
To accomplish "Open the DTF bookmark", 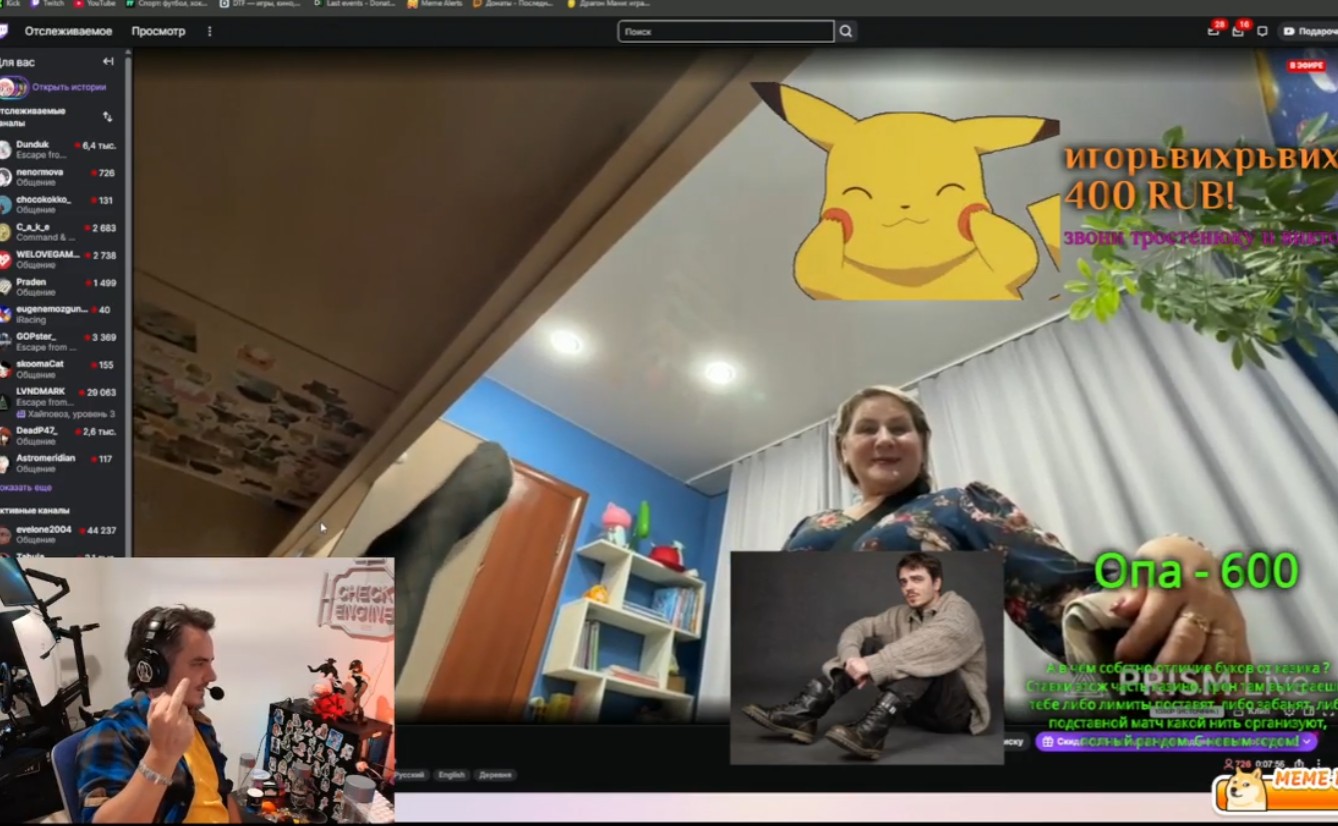I will coord(261,4).
